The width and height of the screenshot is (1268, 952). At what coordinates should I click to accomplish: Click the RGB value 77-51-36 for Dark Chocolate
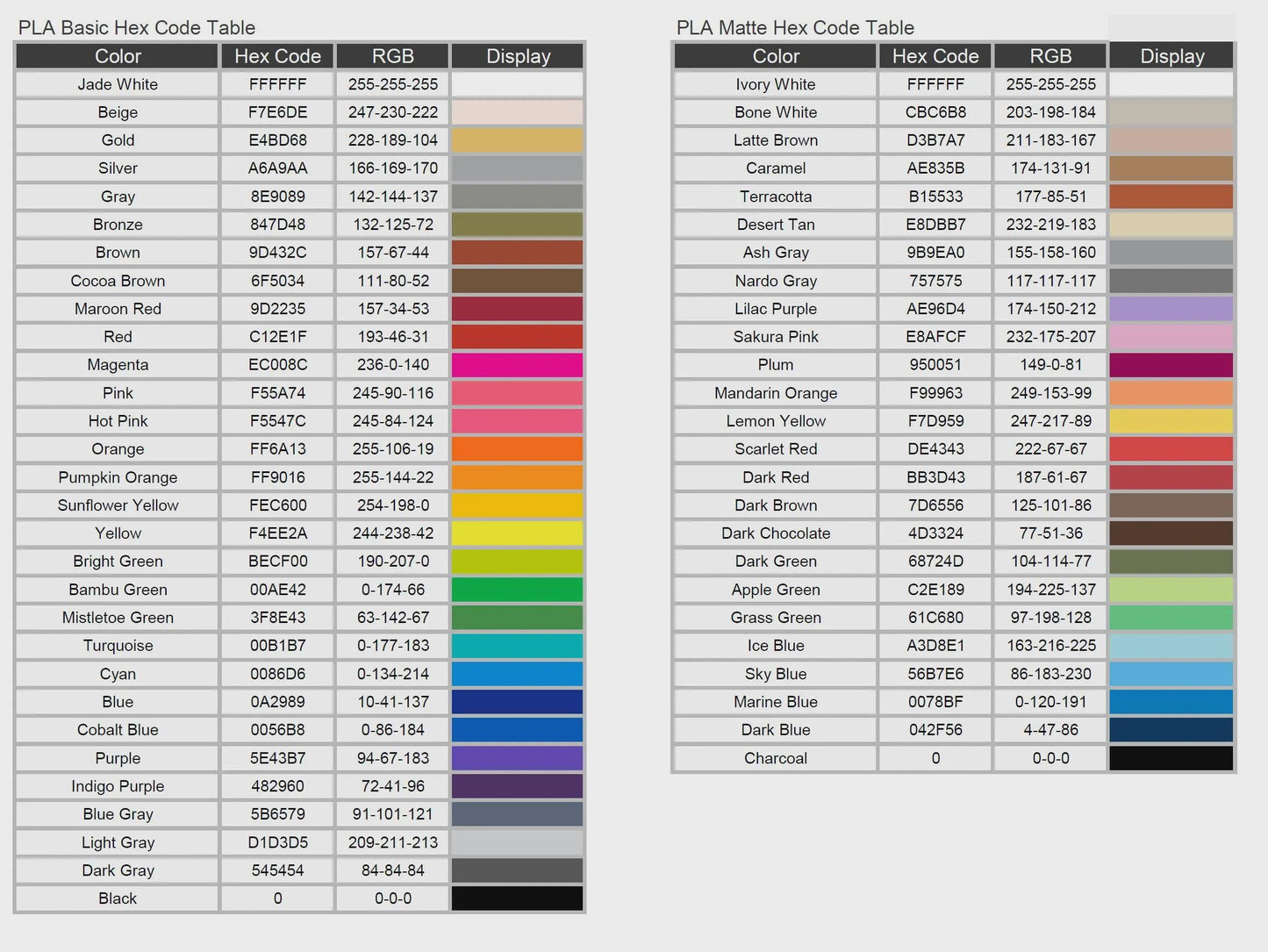pos(1050,533)
